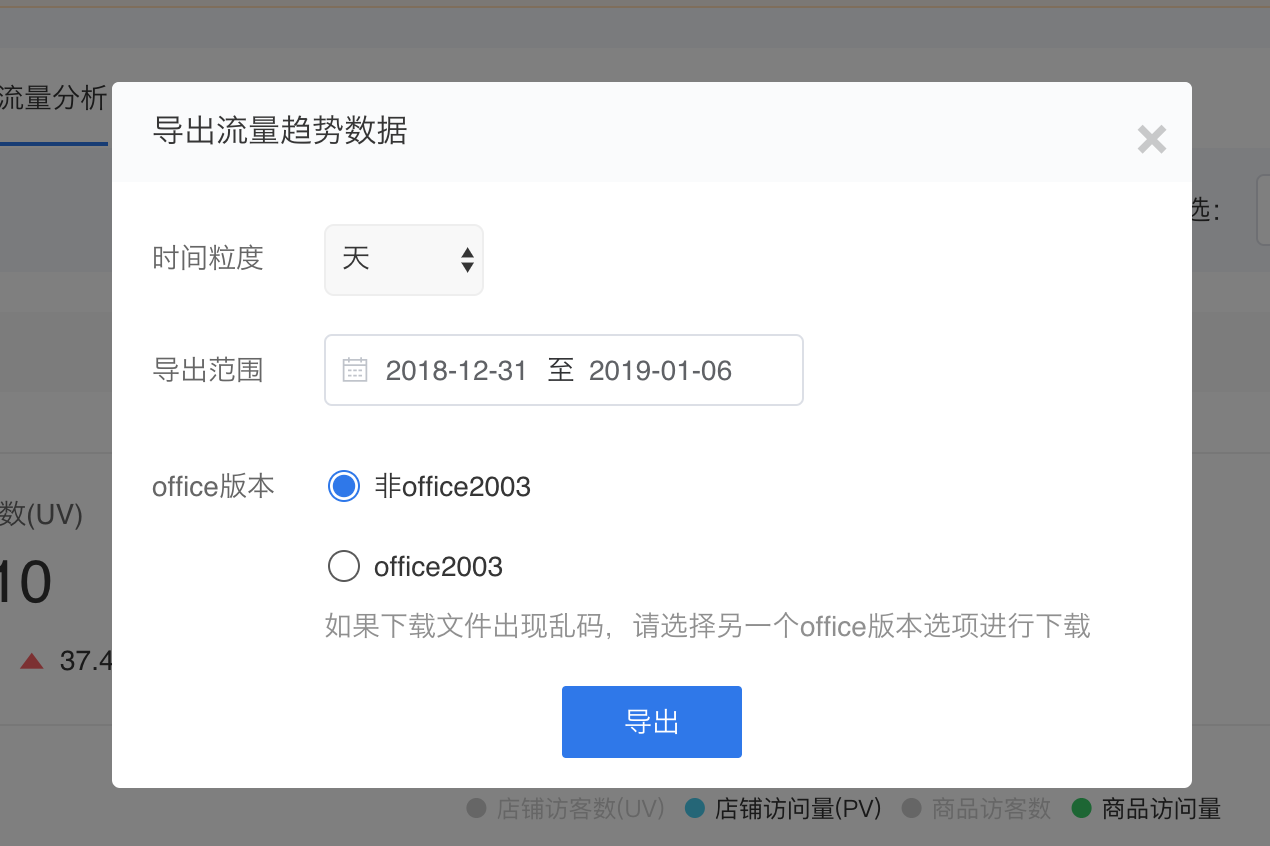
Task: Open the partially hidden filter dropdown behind dialog
Action: (x=1263, y=210)
